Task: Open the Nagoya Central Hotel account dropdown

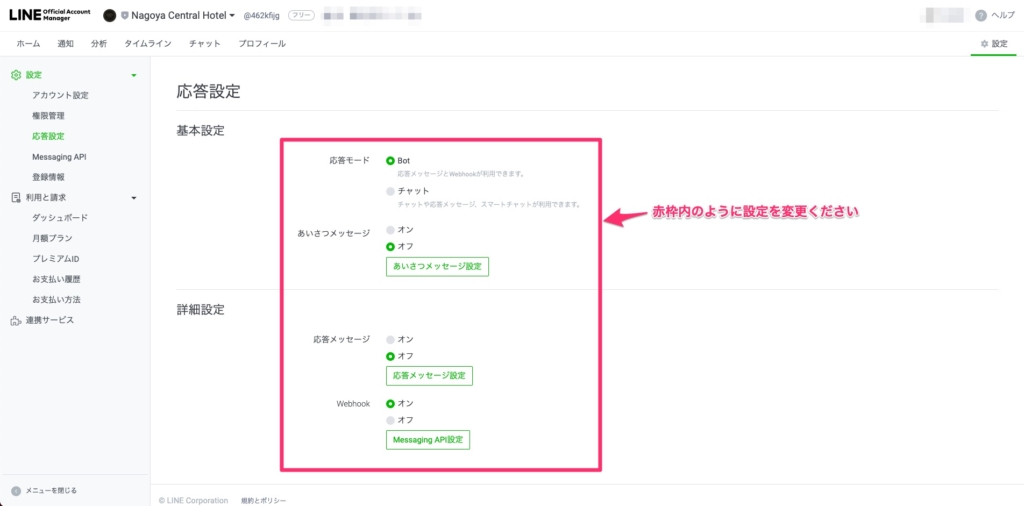Action: [x=232, y=16]
